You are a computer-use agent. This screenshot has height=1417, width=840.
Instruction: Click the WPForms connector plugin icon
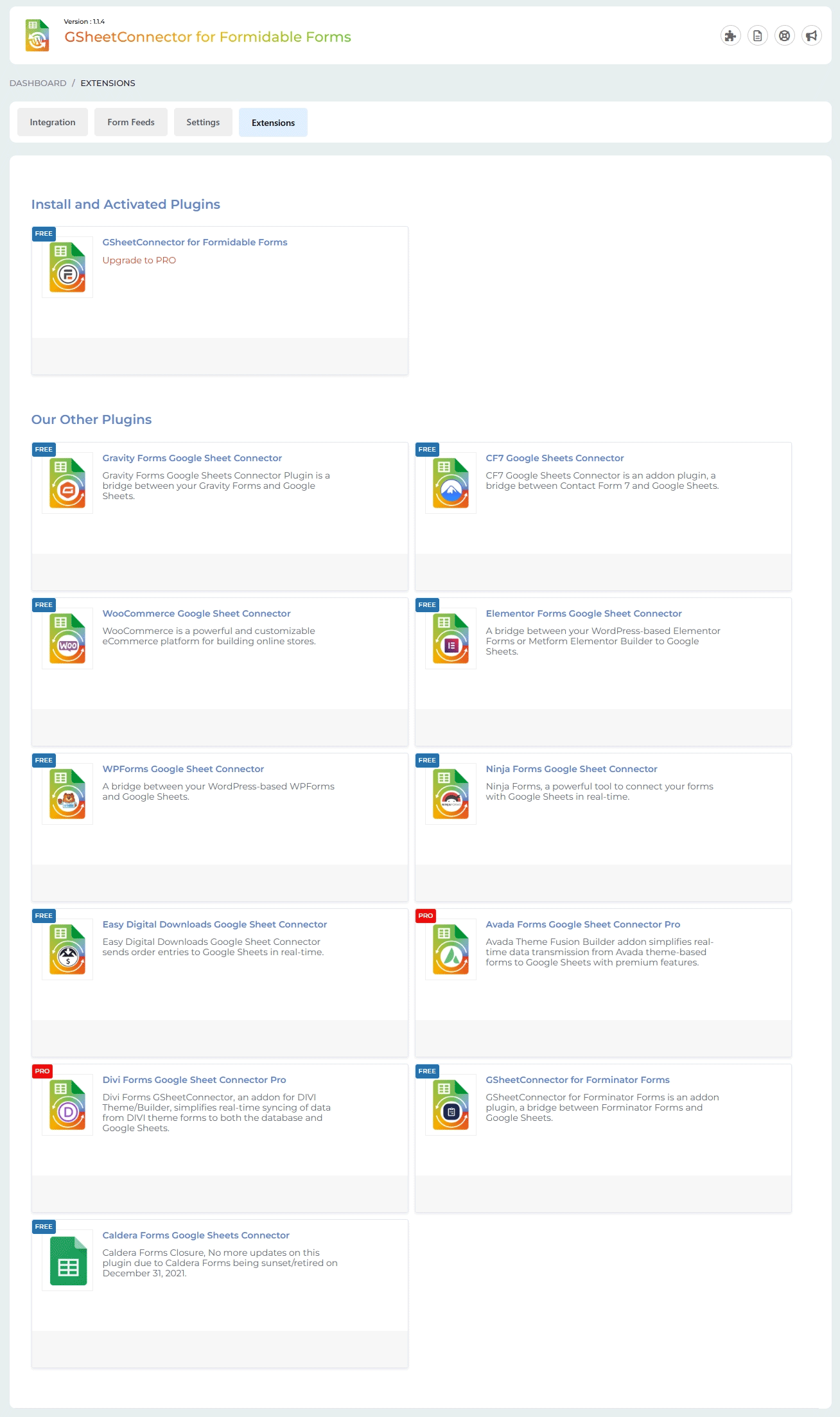pos(67,794)
